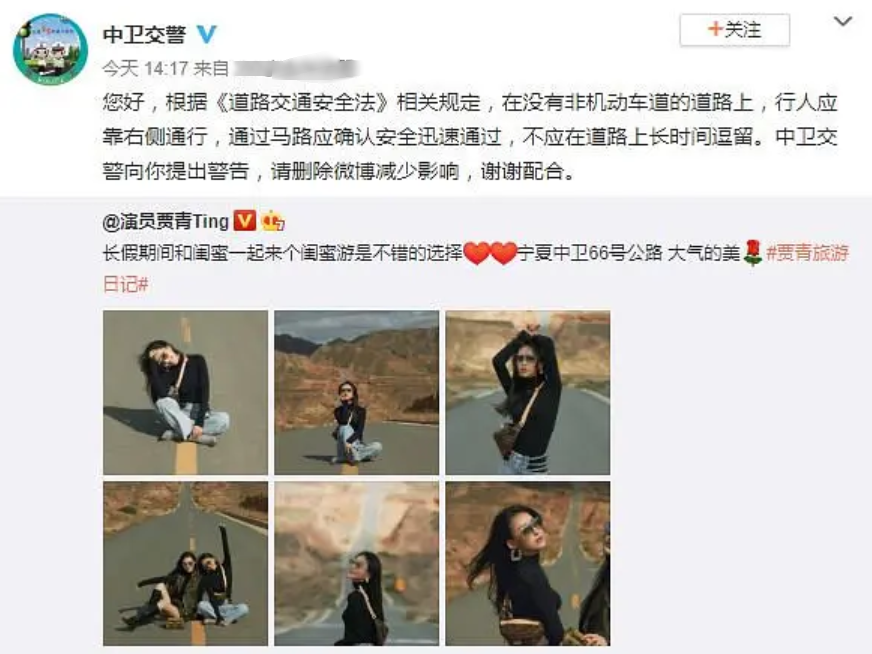Open the post options chevron menu
The height and width of the screenshot is (654, 872).
click(843, 22)
